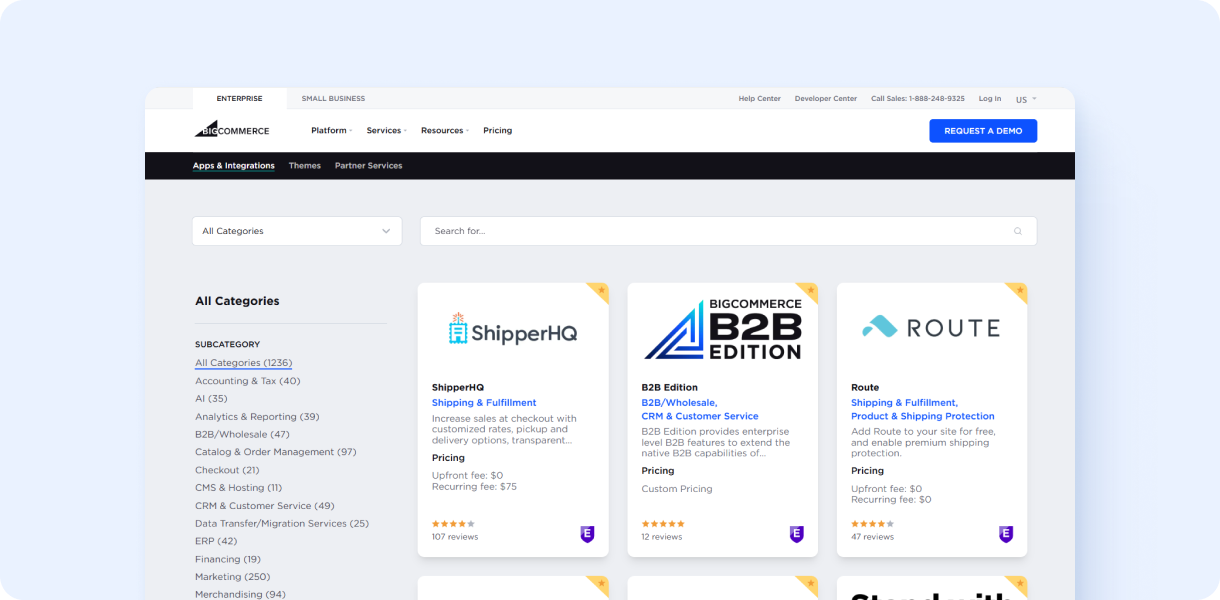Click the 47 reviews text
The height and width of the screenshot is (600, 1220).
coord(873,537)
